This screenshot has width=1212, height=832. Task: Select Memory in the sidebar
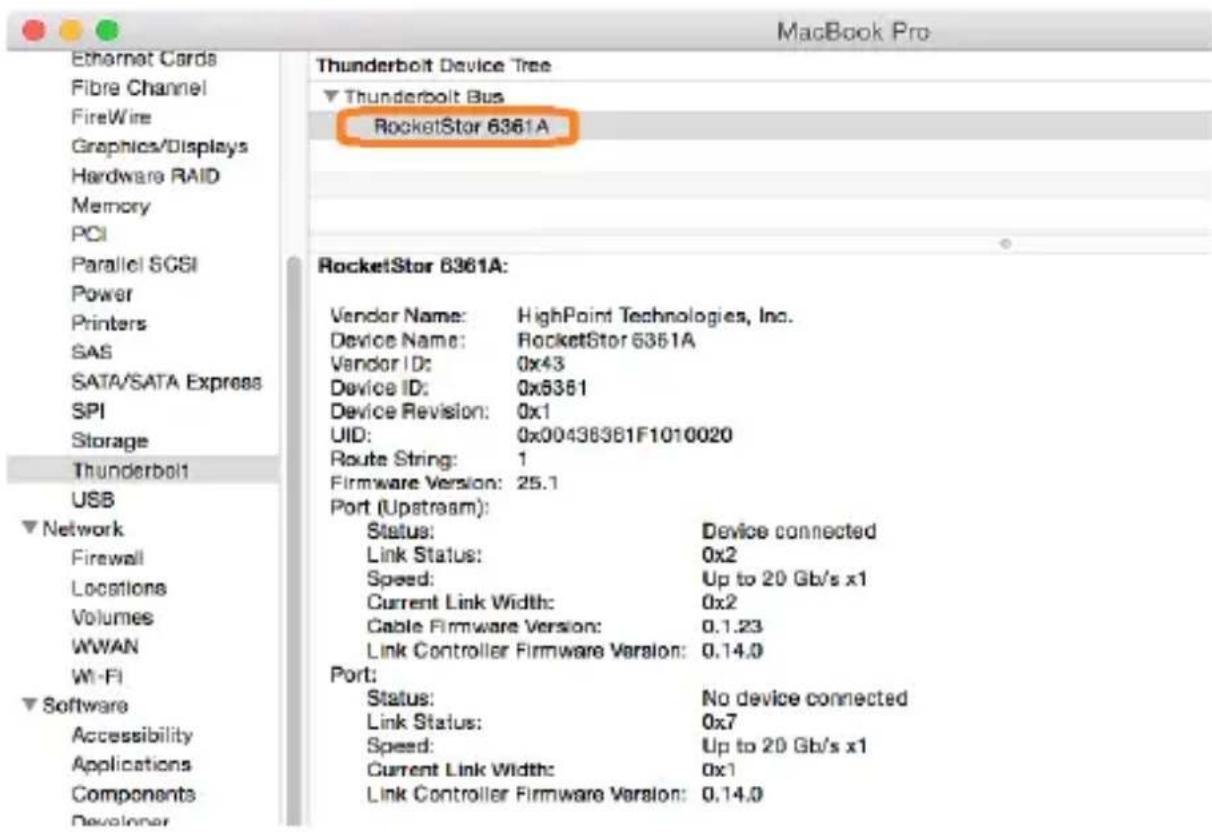point(110,205)
